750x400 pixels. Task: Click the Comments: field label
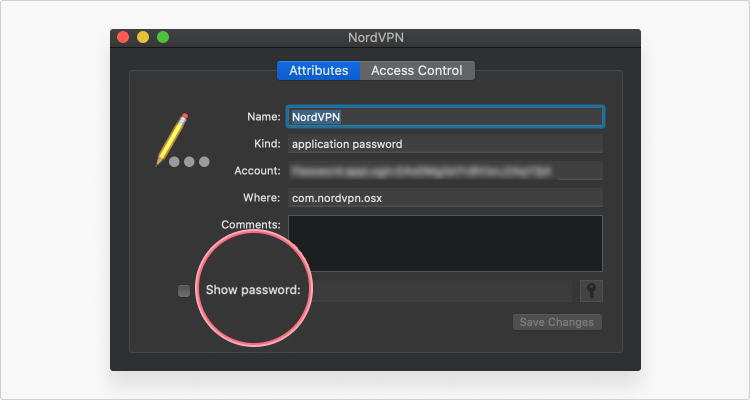(251, 224)
